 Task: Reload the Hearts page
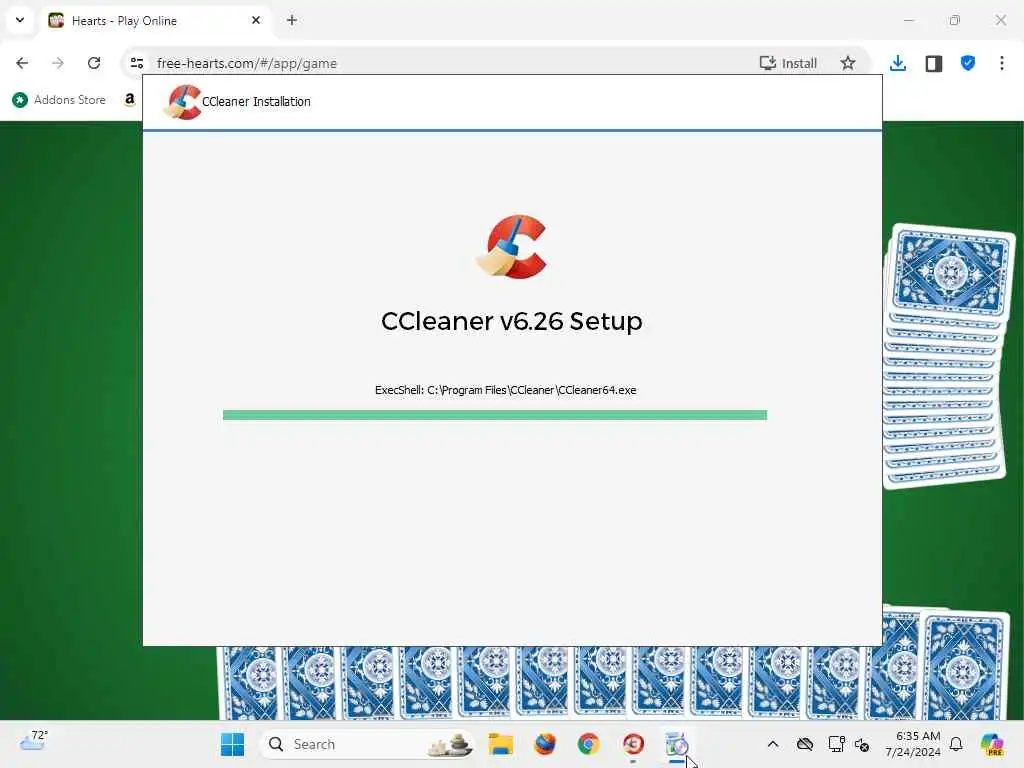94,63
